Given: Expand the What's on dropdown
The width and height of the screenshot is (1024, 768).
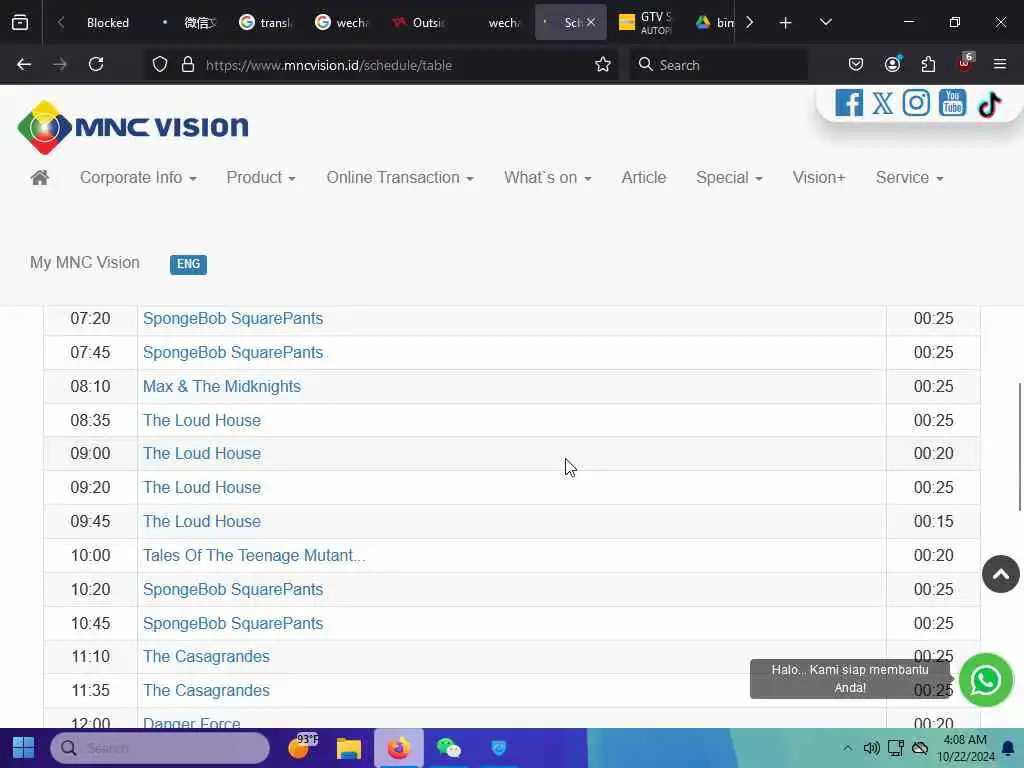Looking at the screenshot, I should 547,178.
